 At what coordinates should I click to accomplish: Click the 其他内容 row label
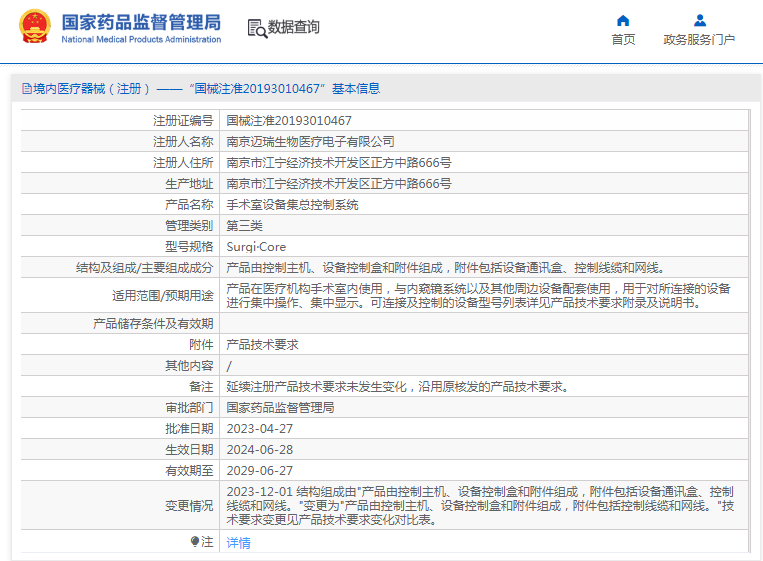(189, 365)
